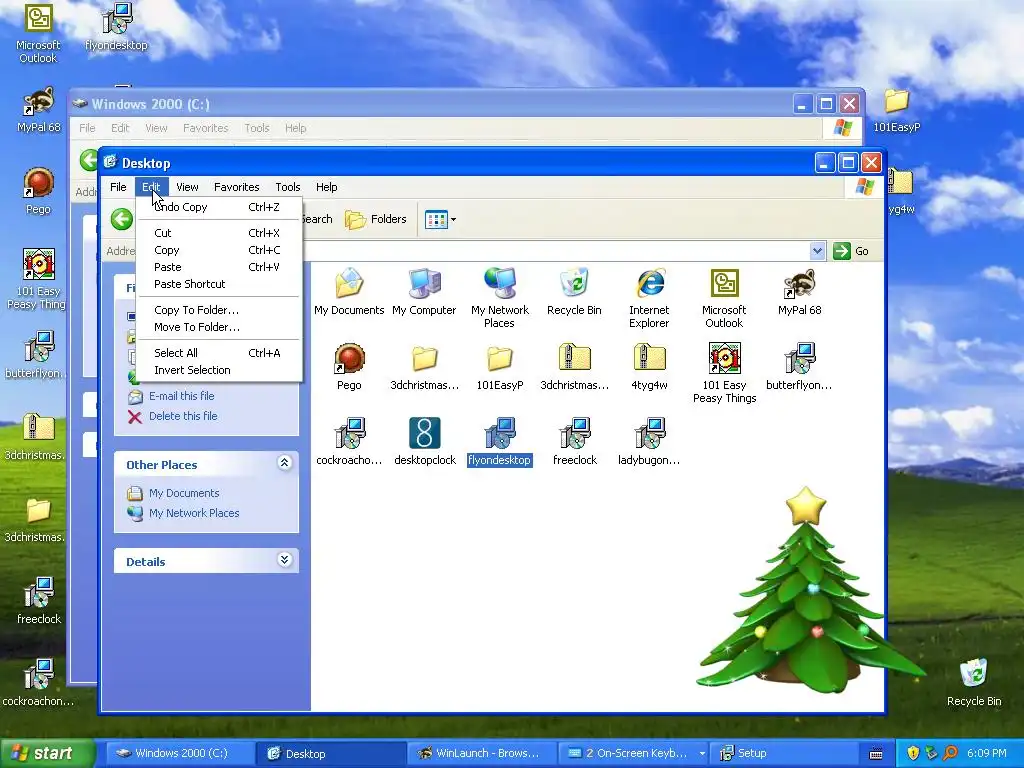Expand the Details panel
1024x768 pixels.
point(284,560)
